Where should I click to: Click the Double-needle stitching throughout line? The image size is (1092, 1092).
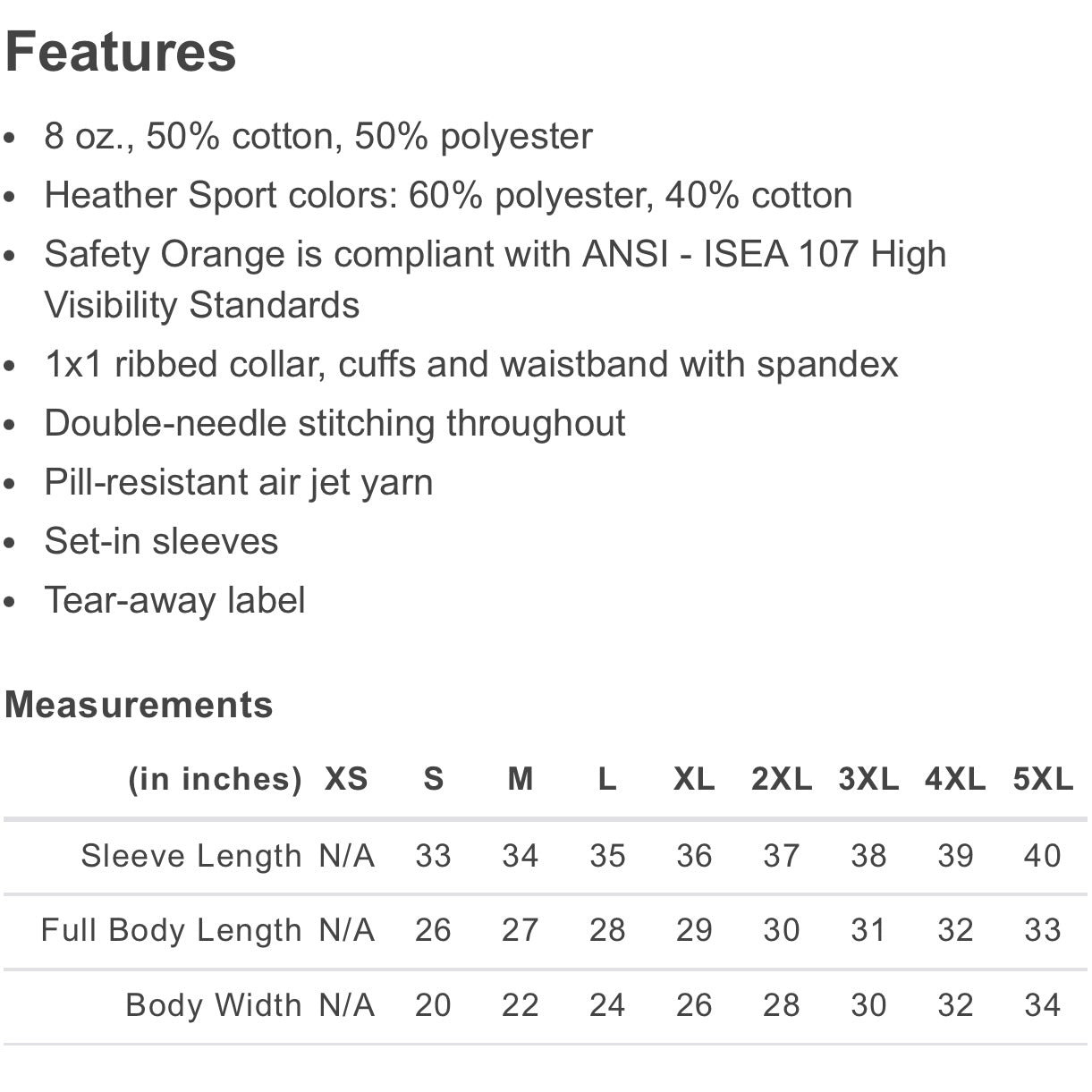[335, 424]
